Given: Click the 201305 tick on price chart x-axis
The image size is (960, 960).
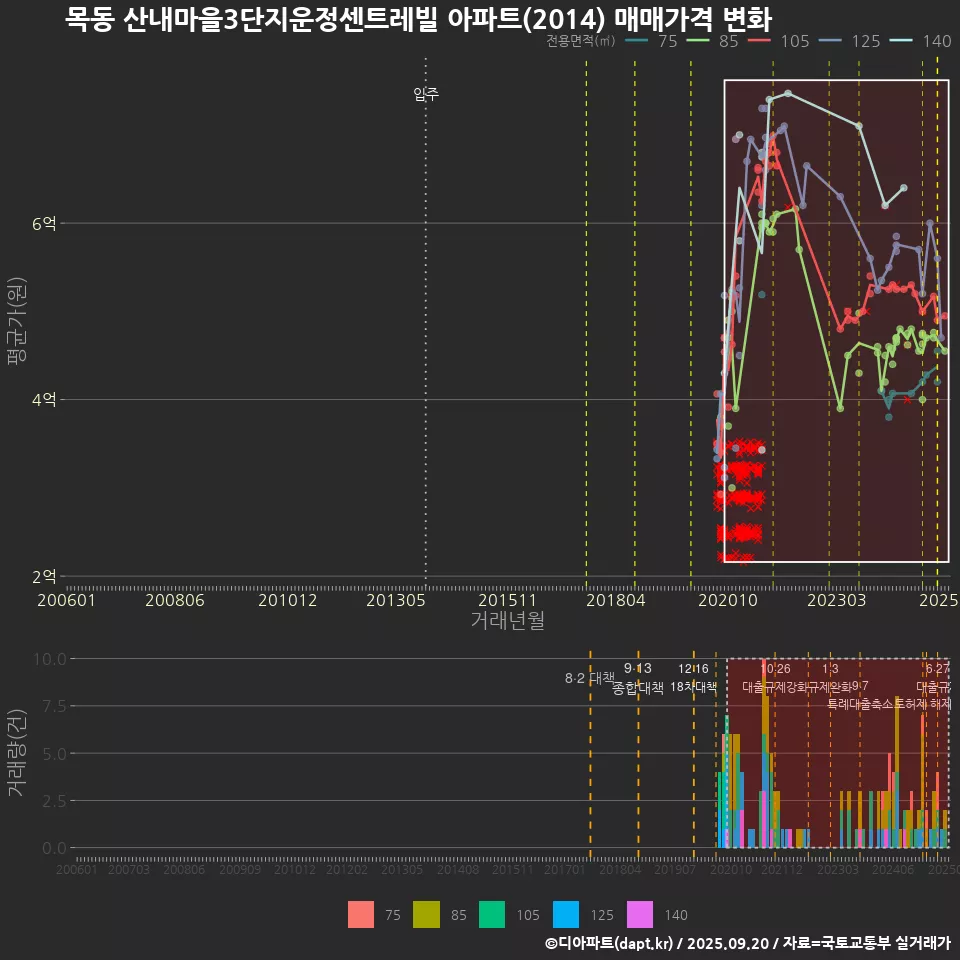Looking at the screenshot, I should point(397,600).
